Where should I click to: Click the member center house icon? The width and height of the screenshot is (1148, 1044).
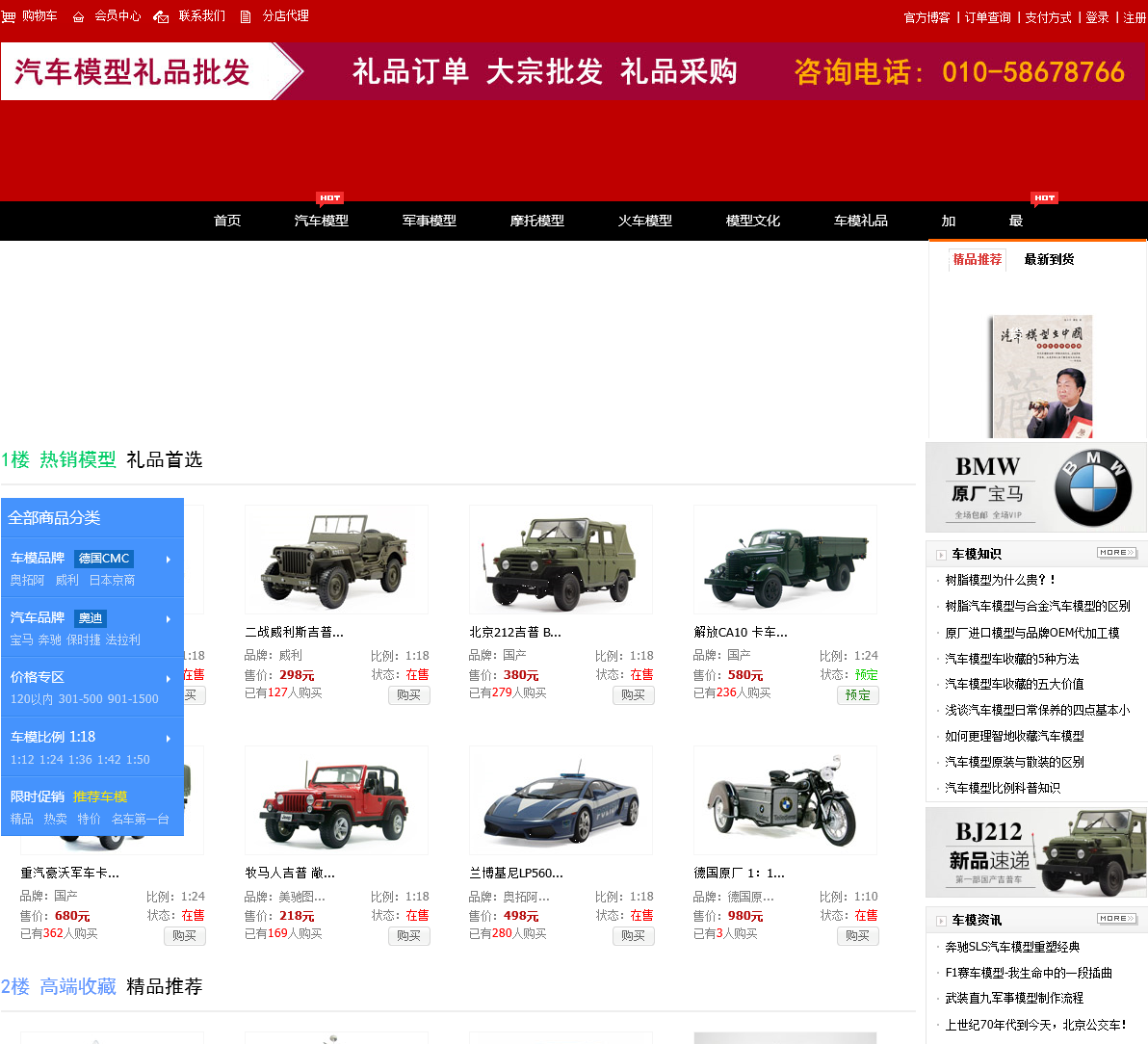(x=78, y=16)
